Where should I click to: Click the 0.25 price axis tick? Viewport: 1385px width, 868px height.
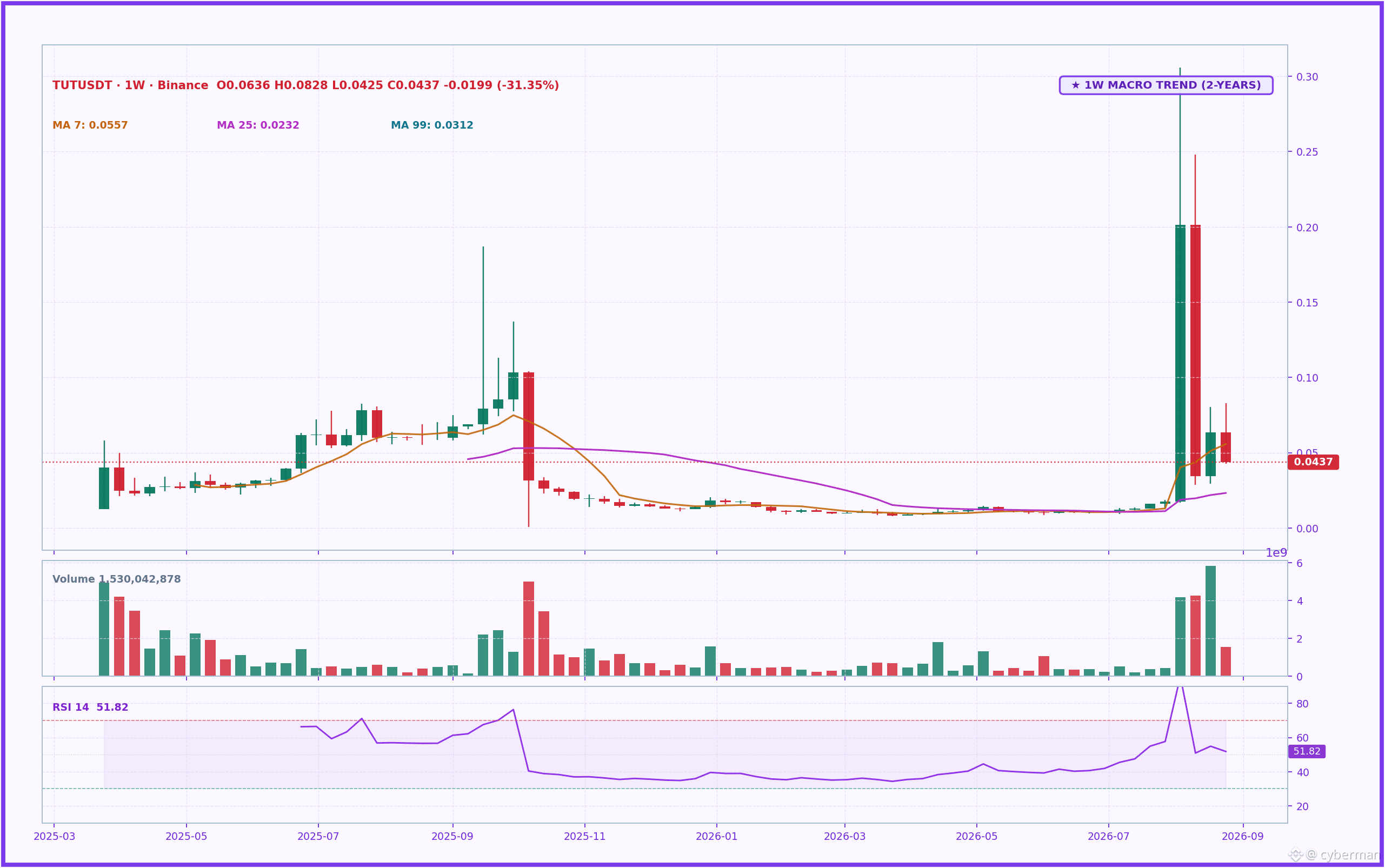pos(1308,152)
